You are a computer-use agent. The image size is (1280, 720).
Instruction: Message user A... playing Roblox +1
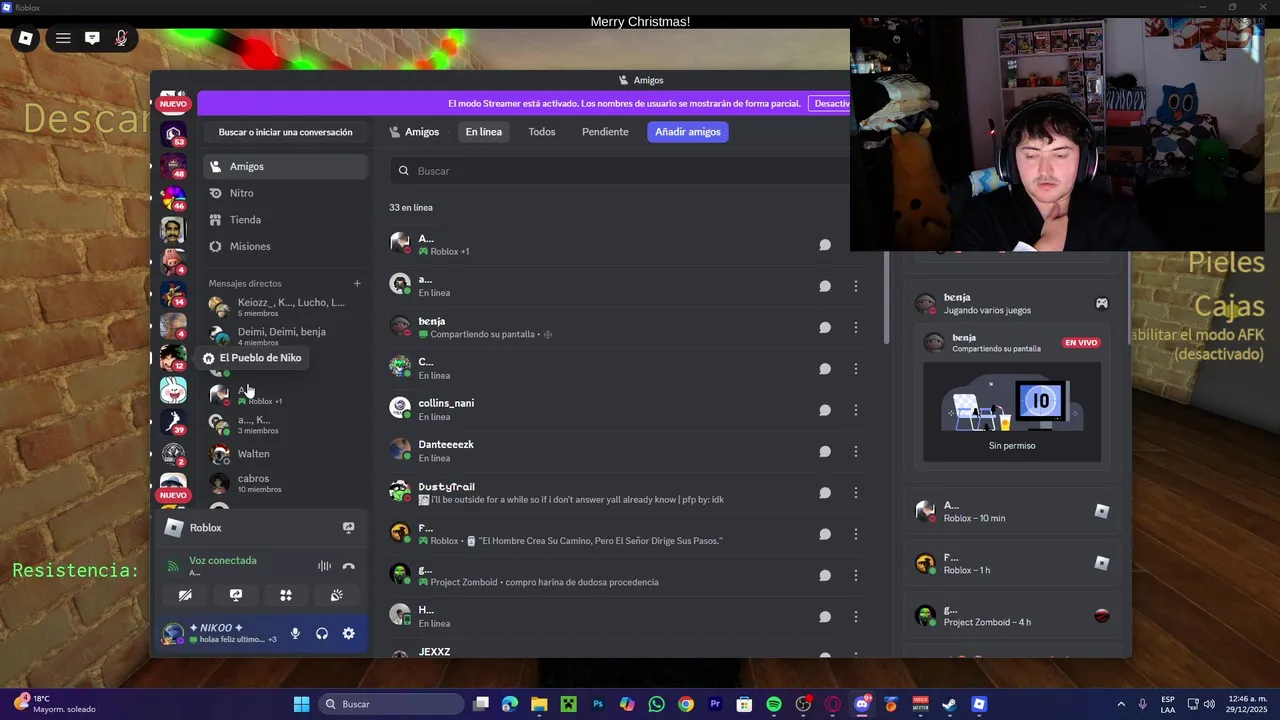click(825, 245)
